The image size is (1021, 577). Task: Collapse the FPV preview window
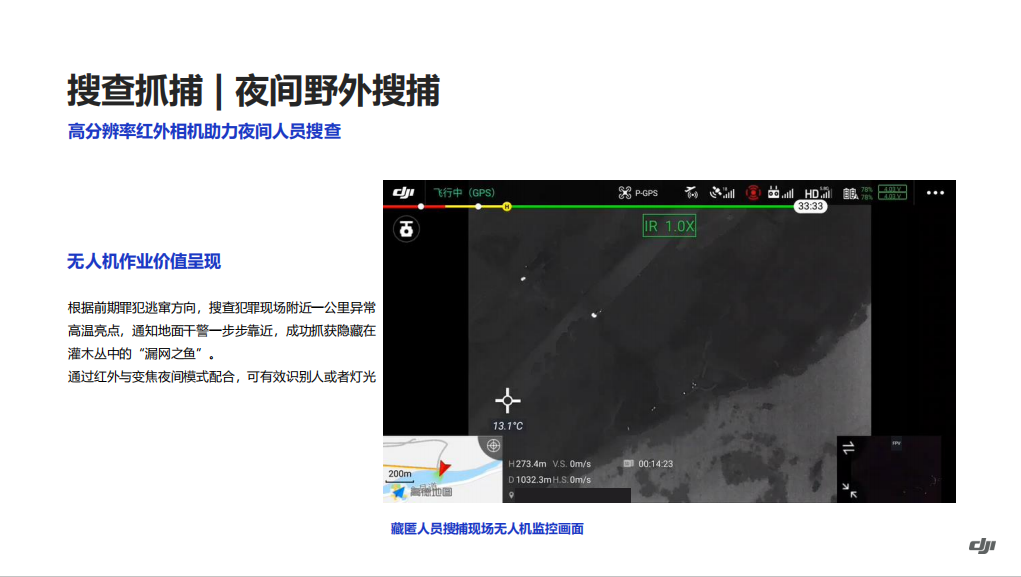[x=849, y=490]
